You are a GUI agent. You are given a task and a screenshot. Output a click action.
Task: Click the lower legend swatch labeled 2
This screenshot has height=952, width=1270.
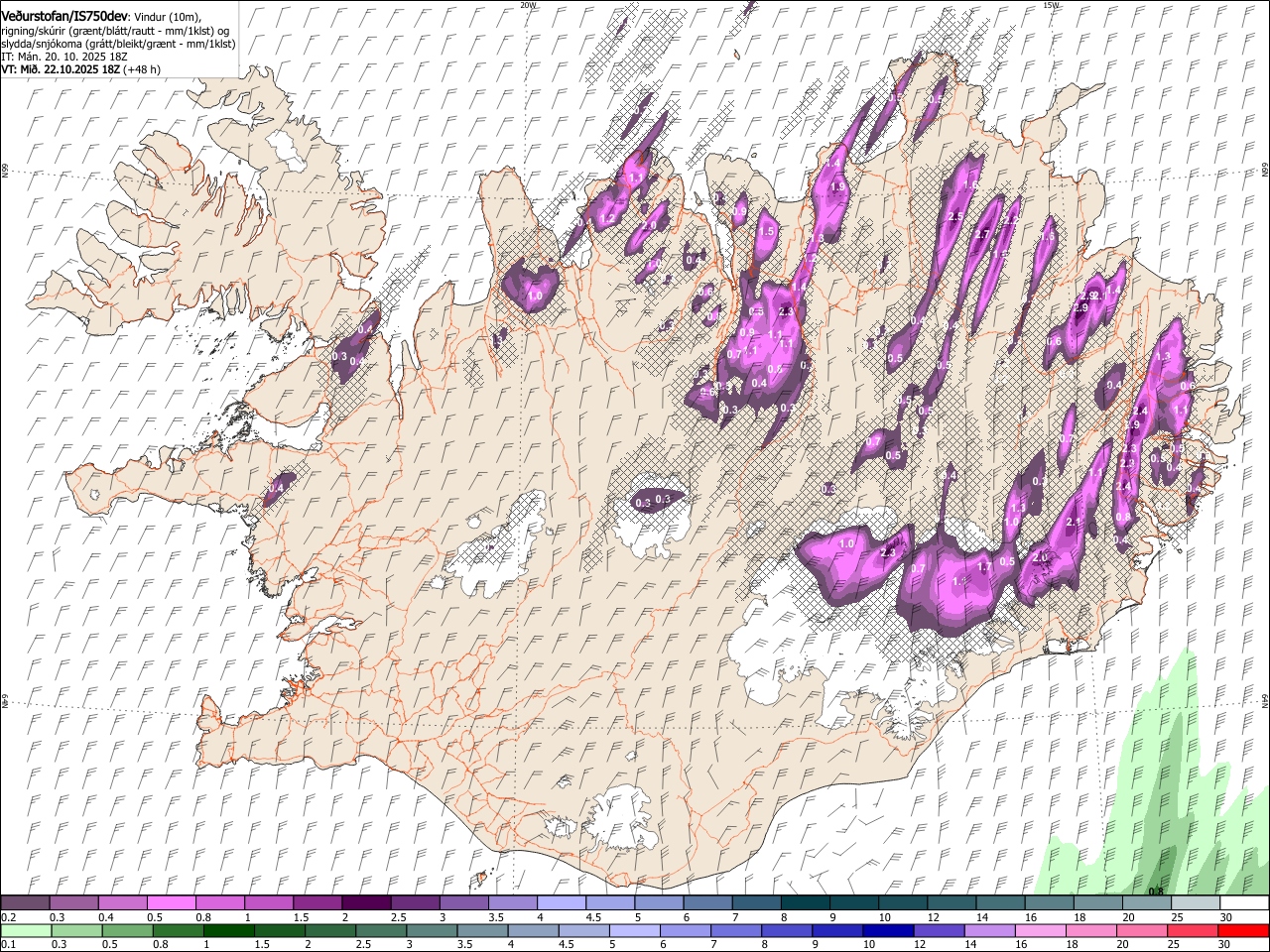pos(329,931)
